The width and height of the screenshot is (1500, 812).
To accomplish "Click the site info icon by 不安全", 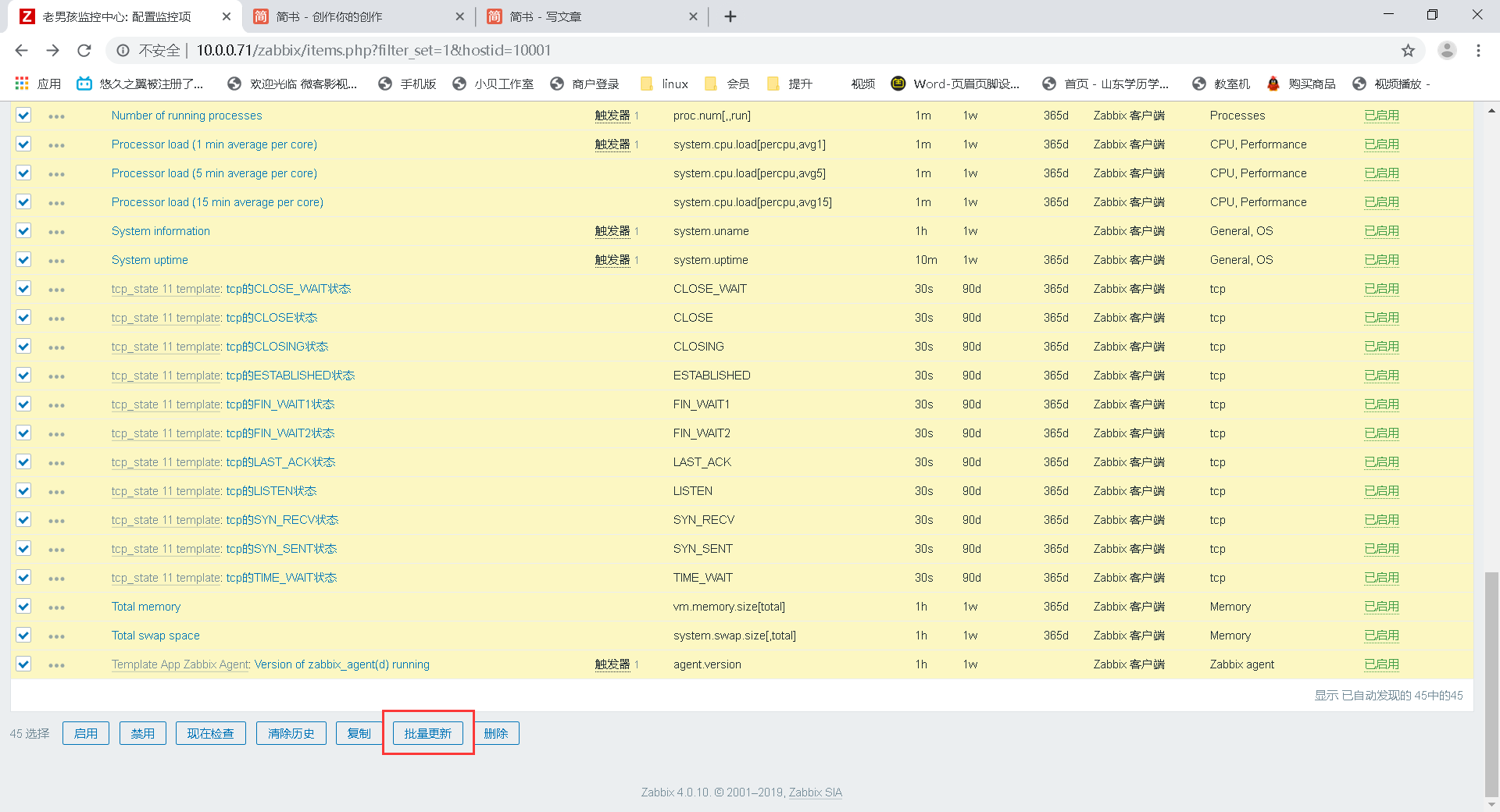I will (123, 51).
